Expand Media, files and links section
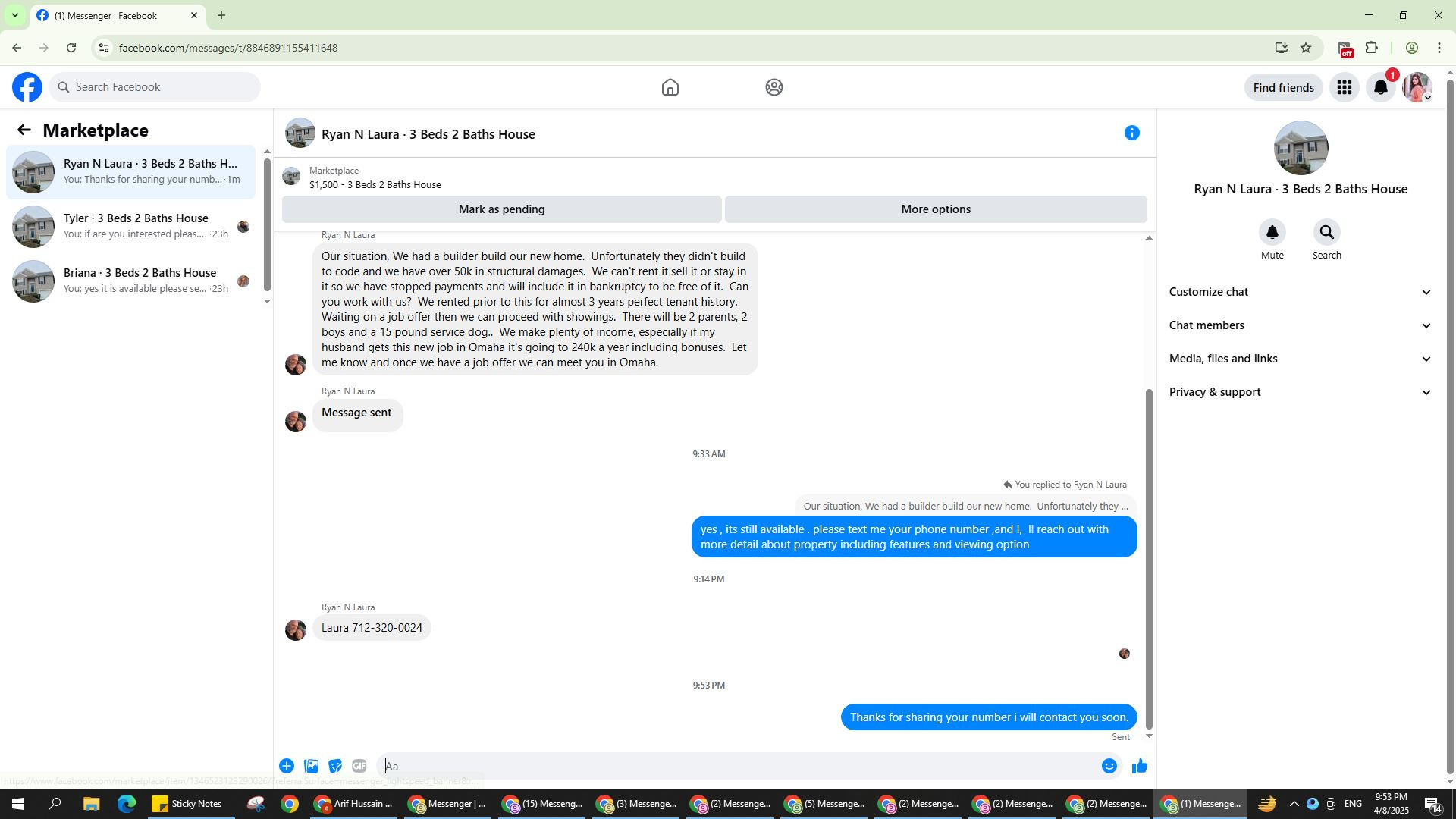 (x=1300, y=359)
